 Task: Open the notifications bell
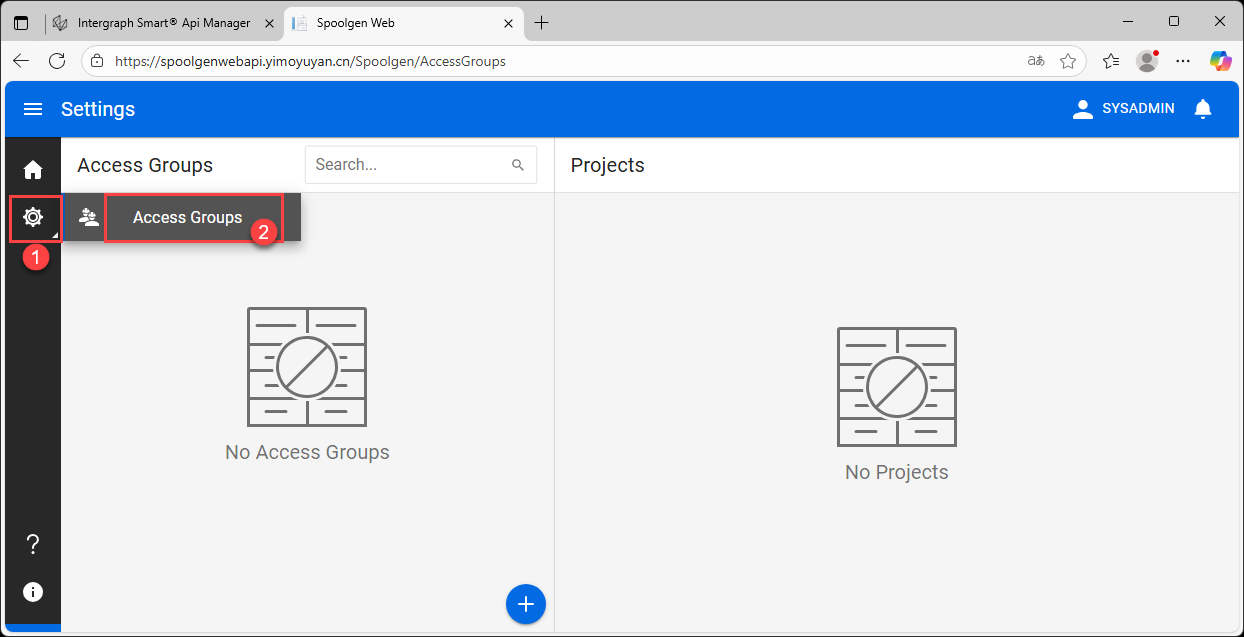point(1203,109)
